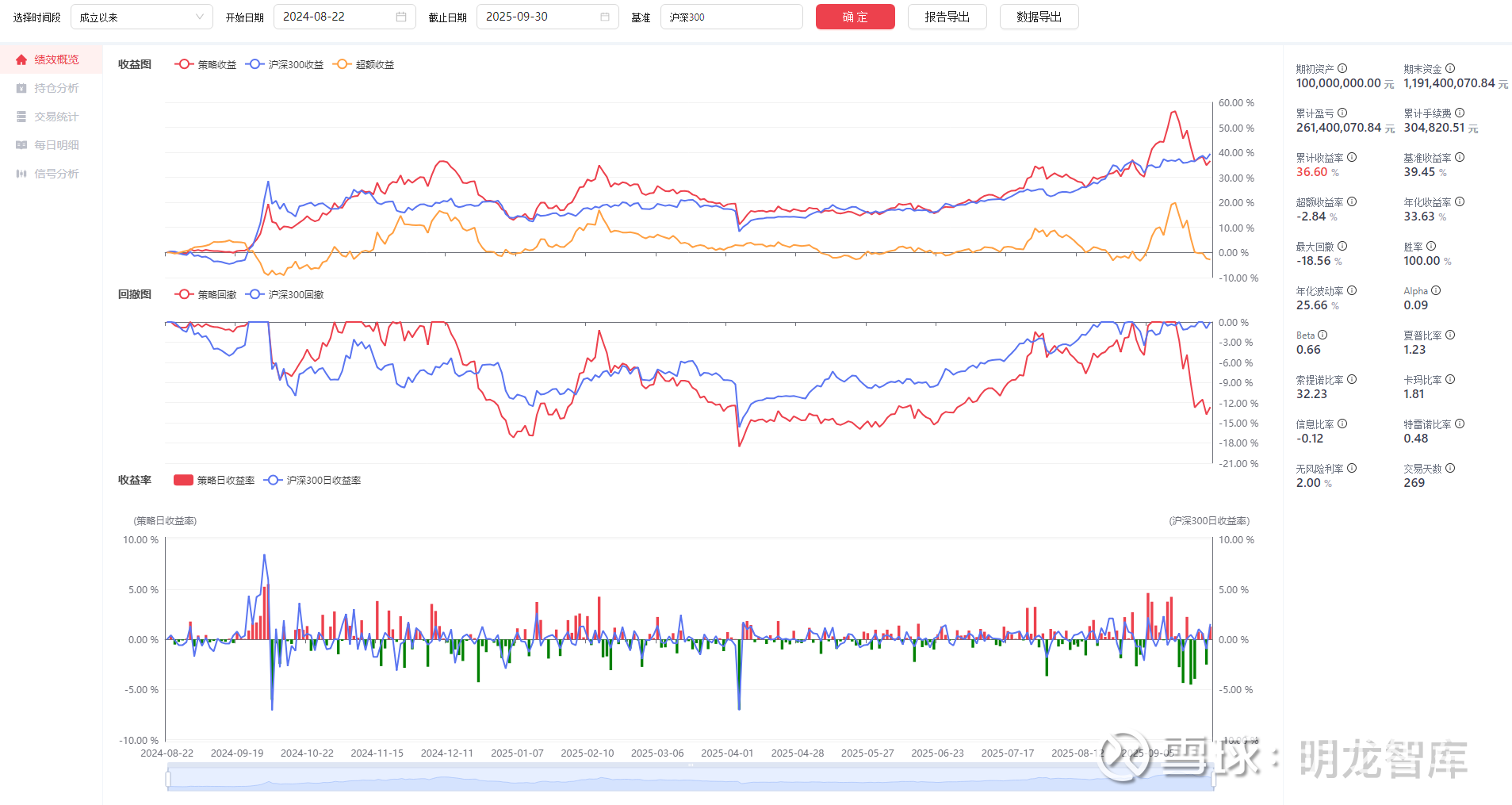Open the 选择时间段 dropdown showing 成立以来
Image resolution: width=1512 pixels, height=805 pixels.
coord(141,17)
